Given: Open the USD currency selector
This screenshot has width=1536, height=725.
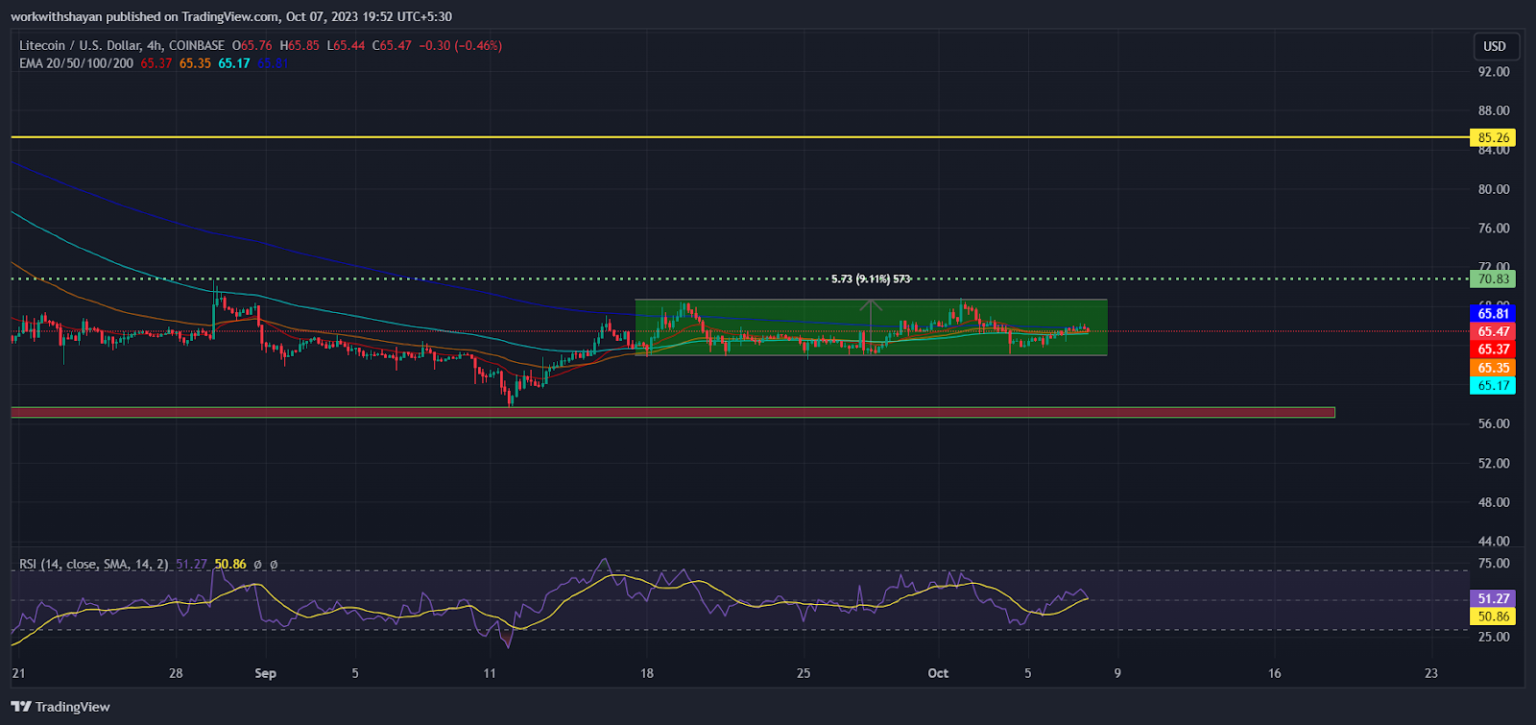Looking at the screenshot, I should (x=1494, y=46).
